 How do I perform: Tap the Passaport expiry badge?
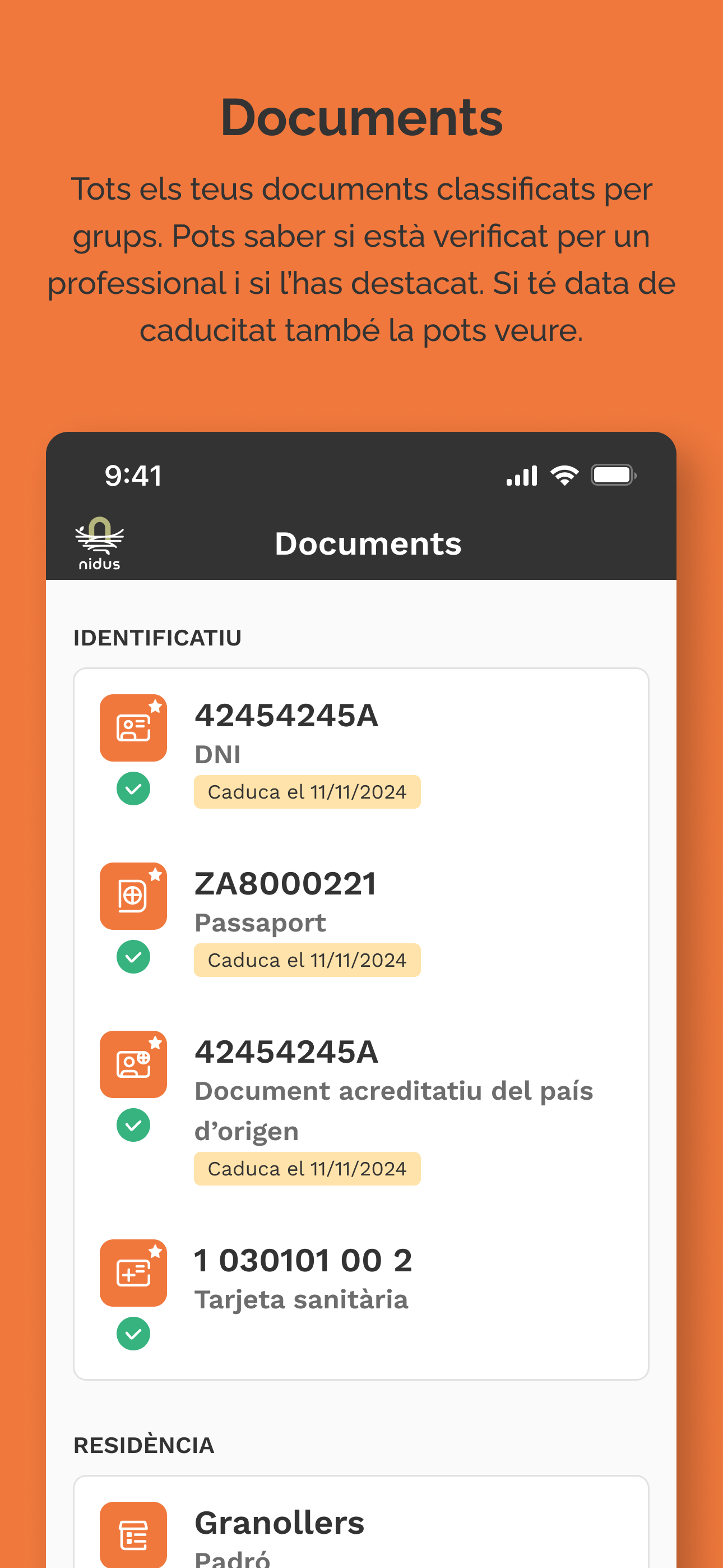tap(307, 960)
